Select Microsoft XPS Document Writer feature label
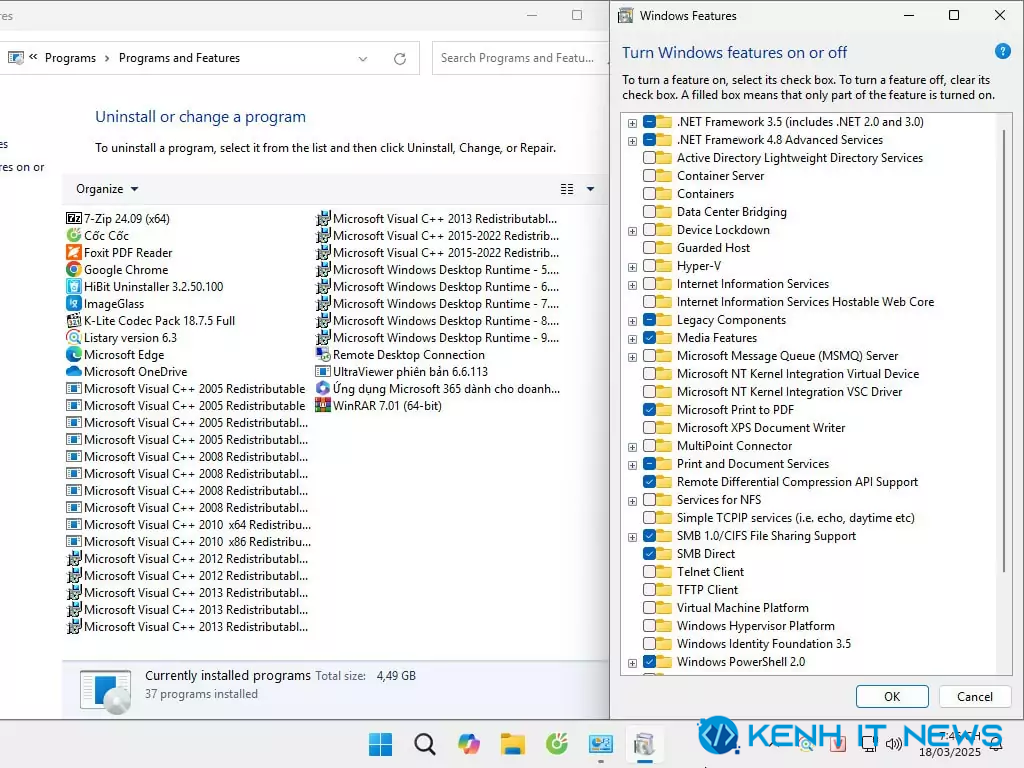This screenshot has width=1024, height=768. point(761,428)
